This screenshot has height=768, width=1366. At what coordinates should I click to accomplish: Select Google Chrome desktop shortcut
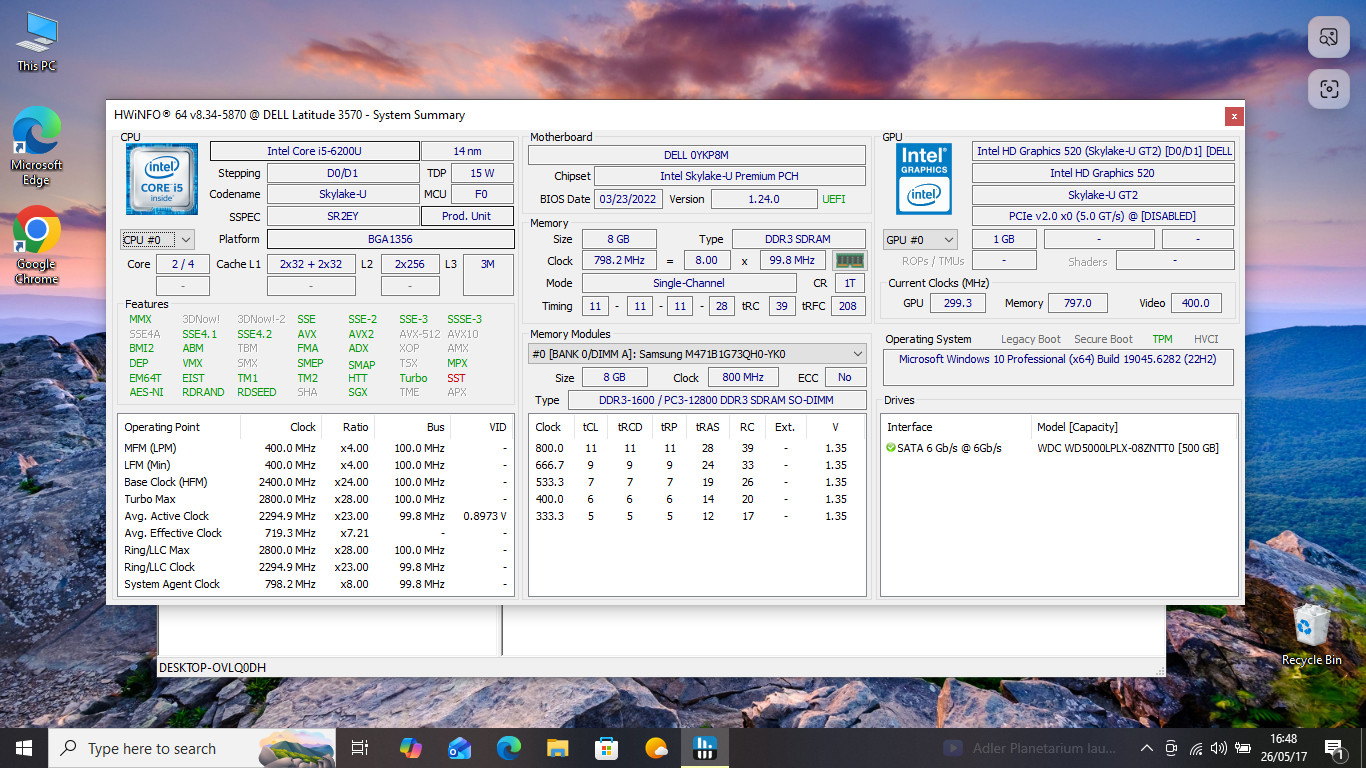coord(37,247)
